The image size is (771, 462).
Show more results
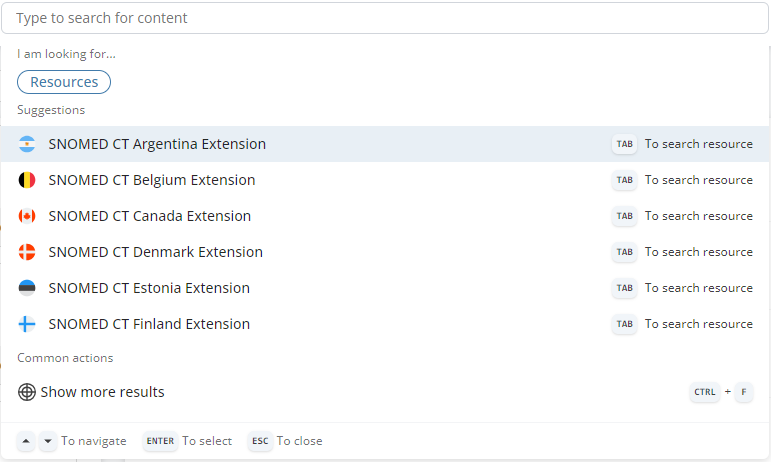tap(102, 392)
